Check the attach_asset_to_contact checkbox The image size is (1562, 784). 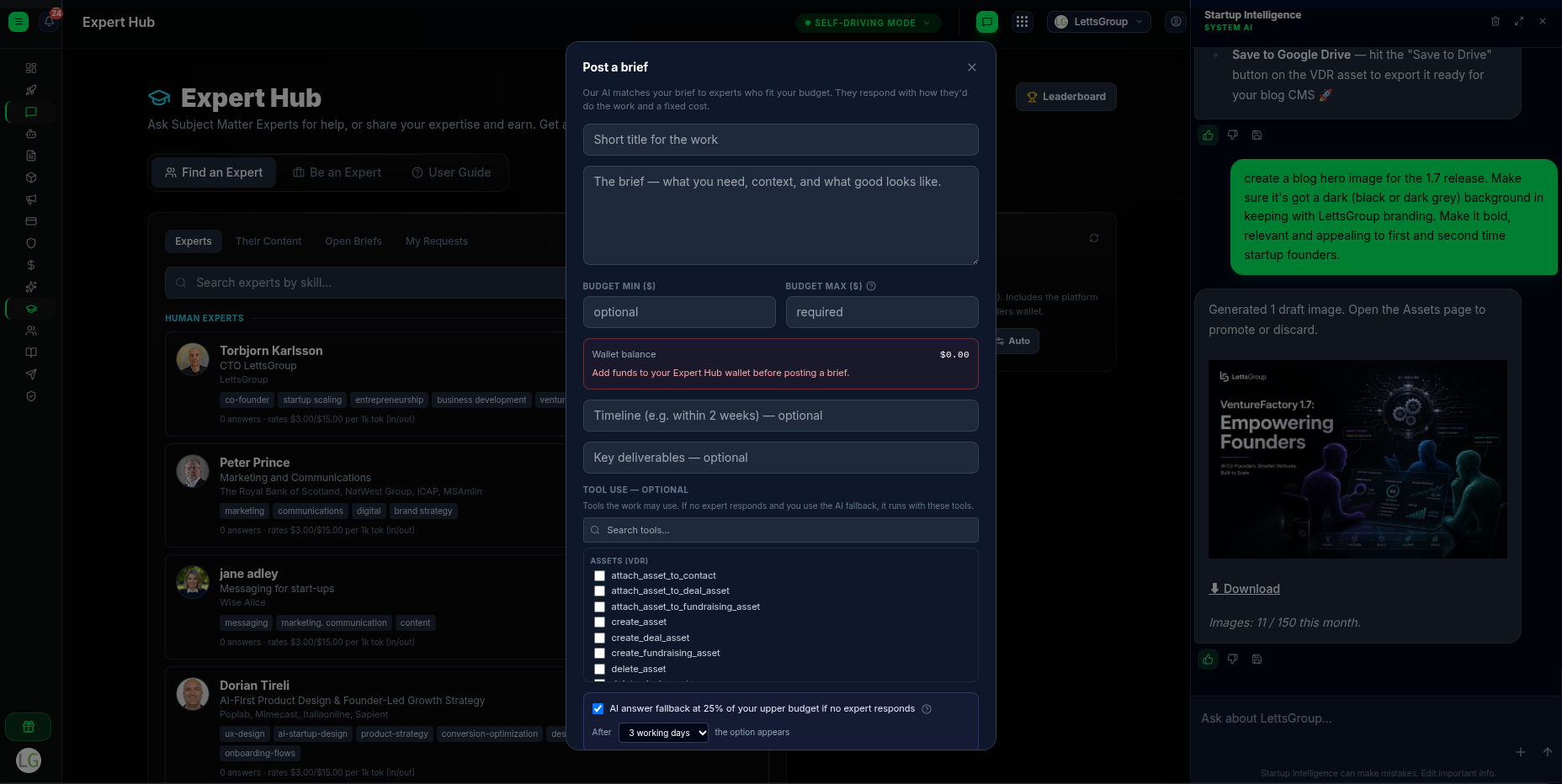pos(599,576)
